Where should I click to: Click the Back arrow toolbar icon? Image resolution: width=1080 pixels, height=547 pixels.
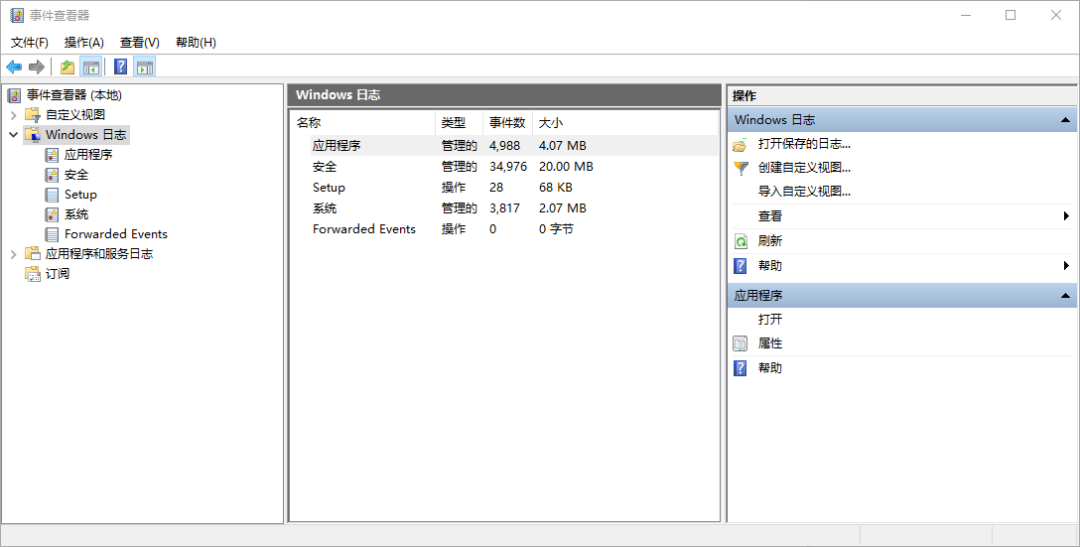(14, 67)
